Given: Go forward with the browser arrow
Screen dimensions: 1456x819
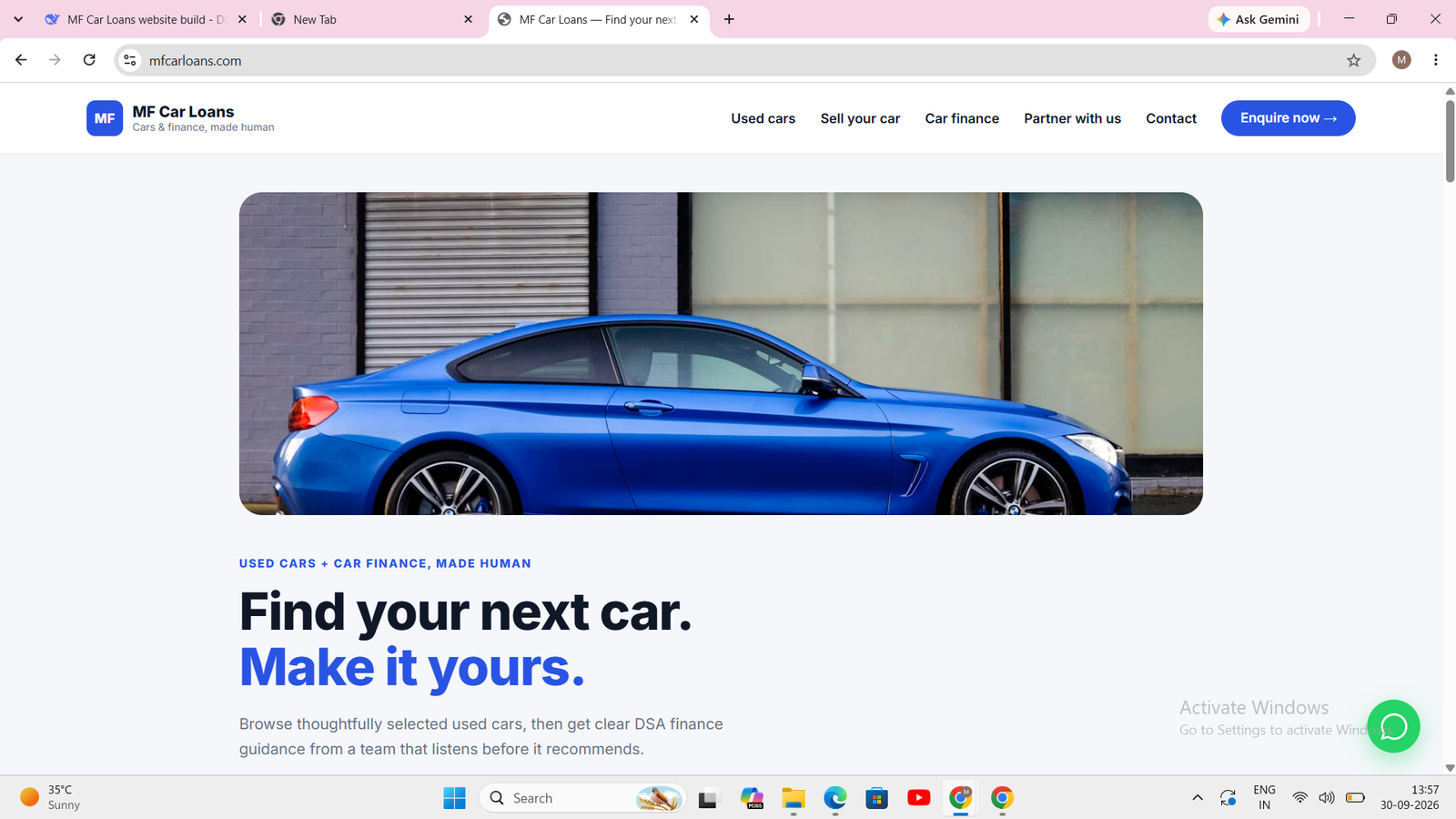Looking at the screenshot, I should point(55,60).
